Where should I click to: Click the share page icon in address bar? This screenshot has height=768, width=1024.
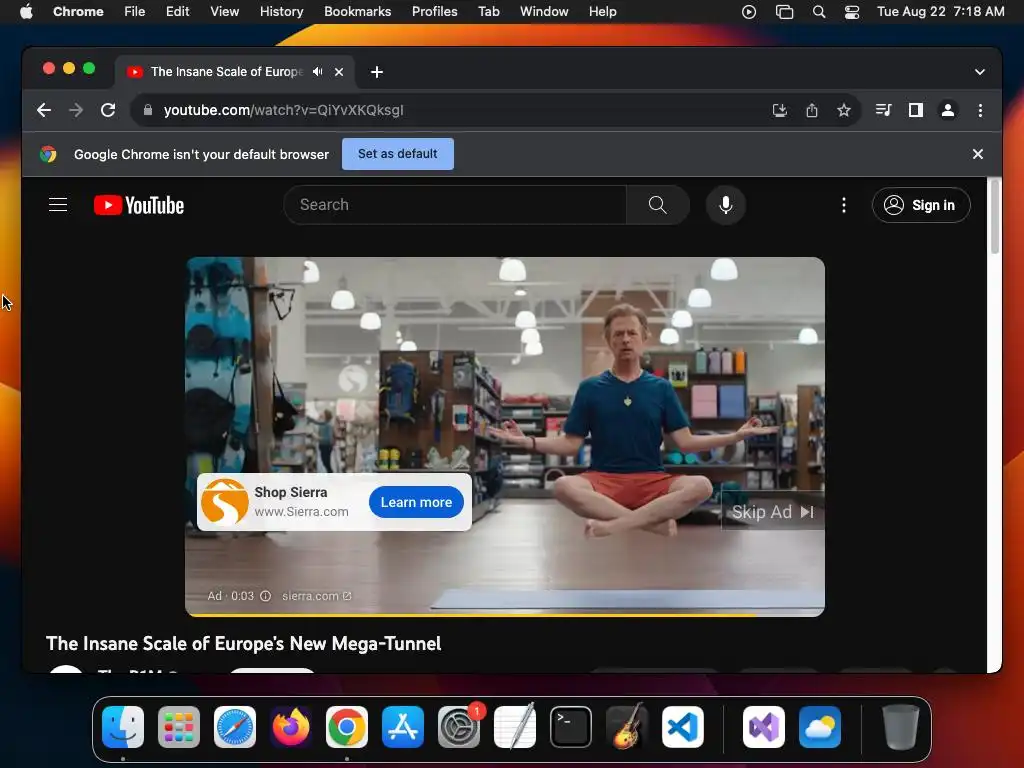(x=812, y=110)
